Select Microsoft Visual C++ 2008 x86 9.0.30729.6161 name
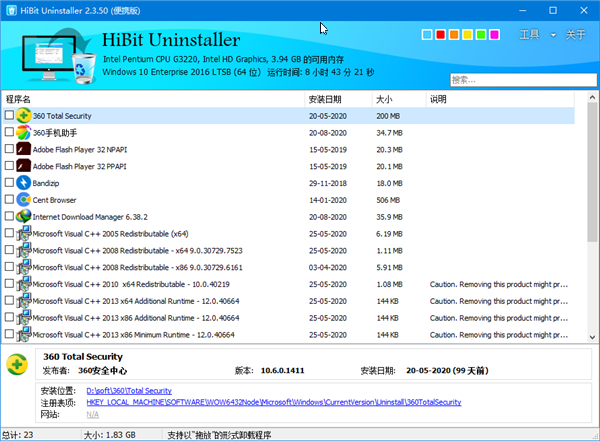Viewport: 600px width, 441px height. tap(137, 268)
